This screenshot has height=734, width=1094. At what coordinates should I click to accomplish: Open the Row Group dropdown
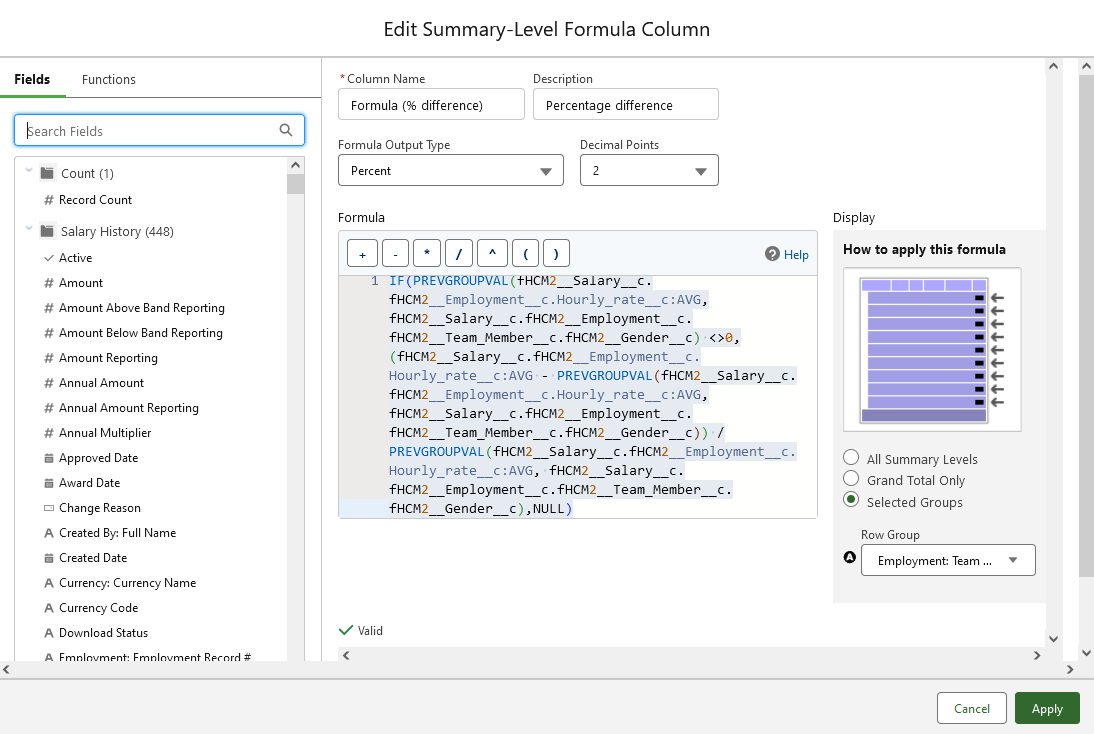coord(947,560)
